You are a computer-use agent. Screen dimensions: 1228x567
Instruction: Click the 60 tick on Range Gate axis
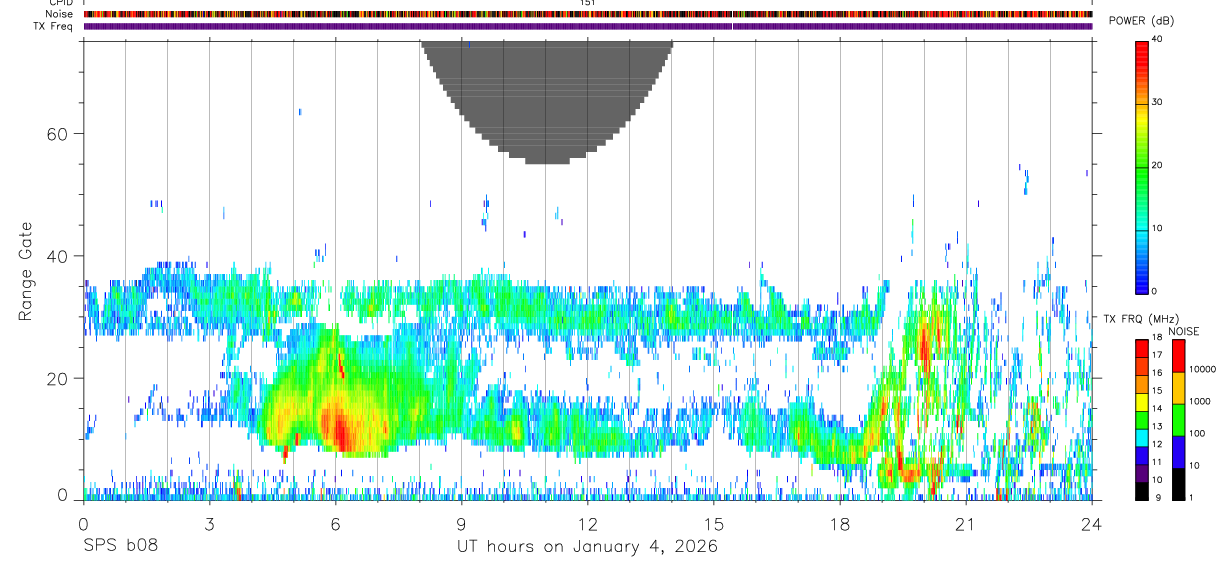pos(58,134)
